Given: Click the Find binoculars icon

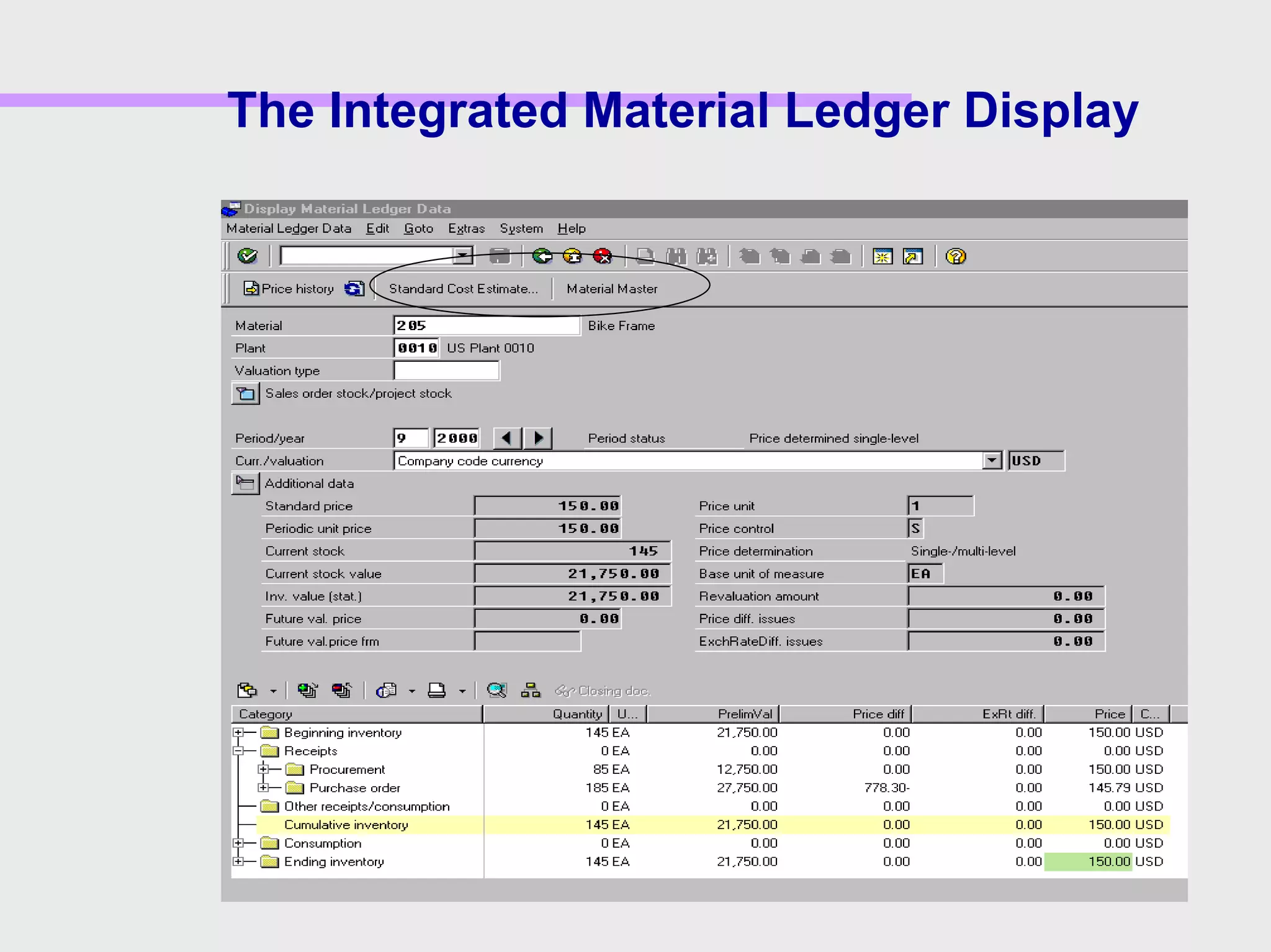Looking at the screenshot, I should tap(676, 256).
